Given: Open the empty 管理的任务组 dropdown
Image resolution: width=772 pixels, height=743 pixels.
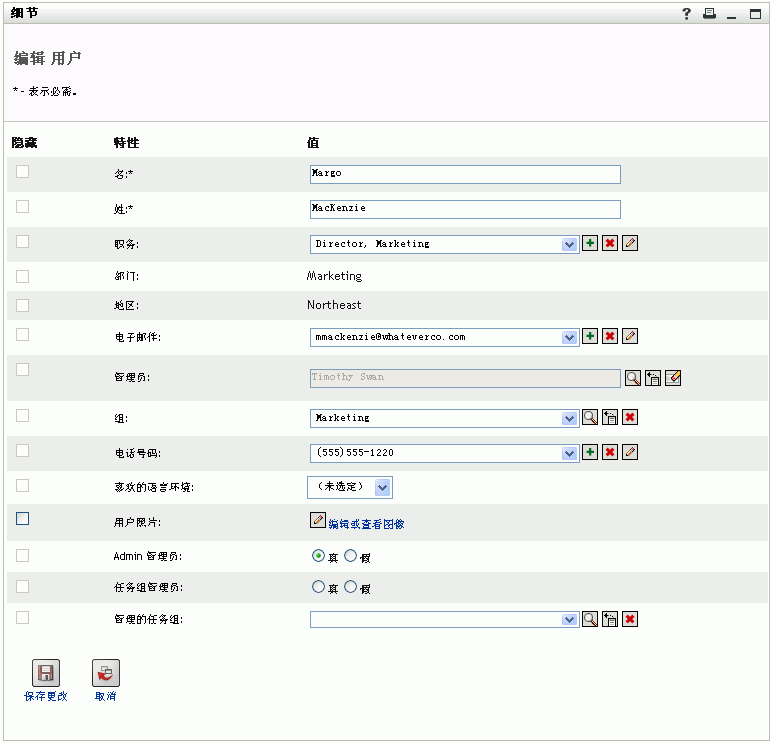Looking at the screenshot, I should [x=445, y=619].
